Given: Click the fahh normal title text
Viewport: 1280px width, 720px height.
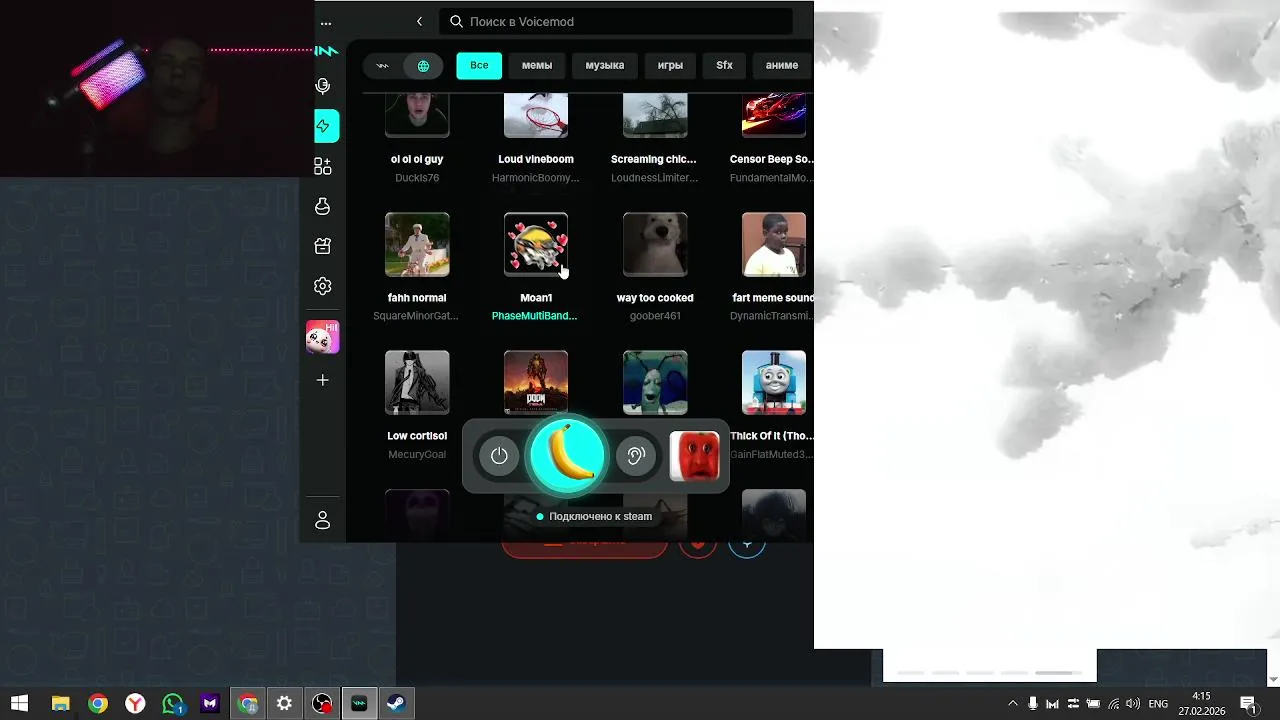Looking at the screenshot, I should pyautogui.click(x=417, y=298).
